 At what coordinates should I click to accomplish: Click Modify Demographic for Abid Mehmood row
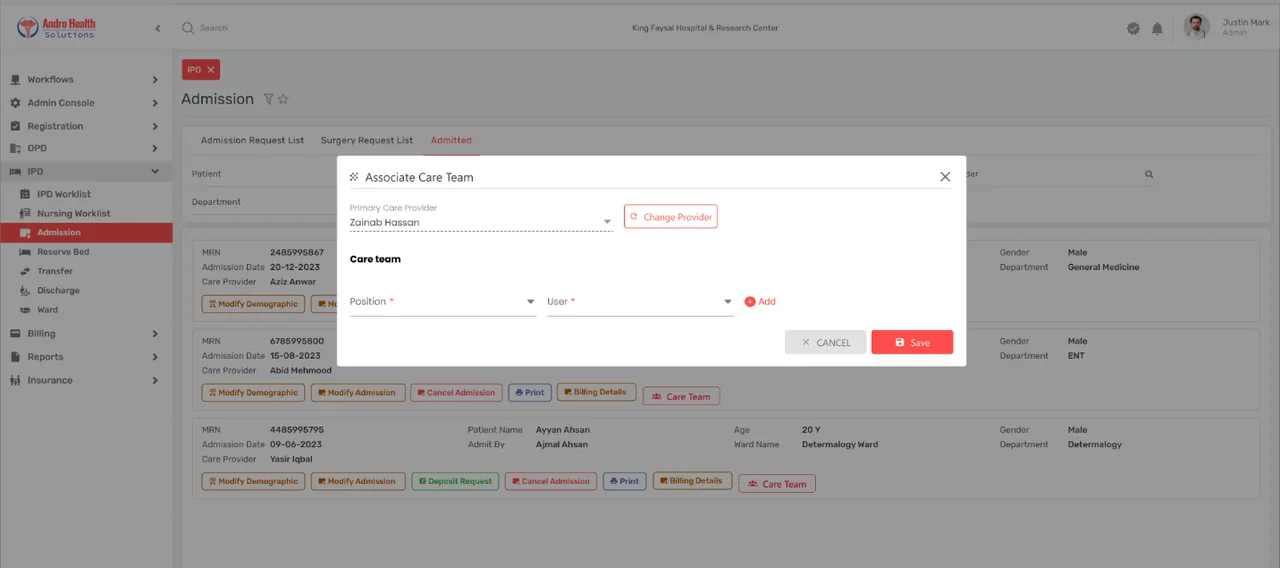pos(252,393)
